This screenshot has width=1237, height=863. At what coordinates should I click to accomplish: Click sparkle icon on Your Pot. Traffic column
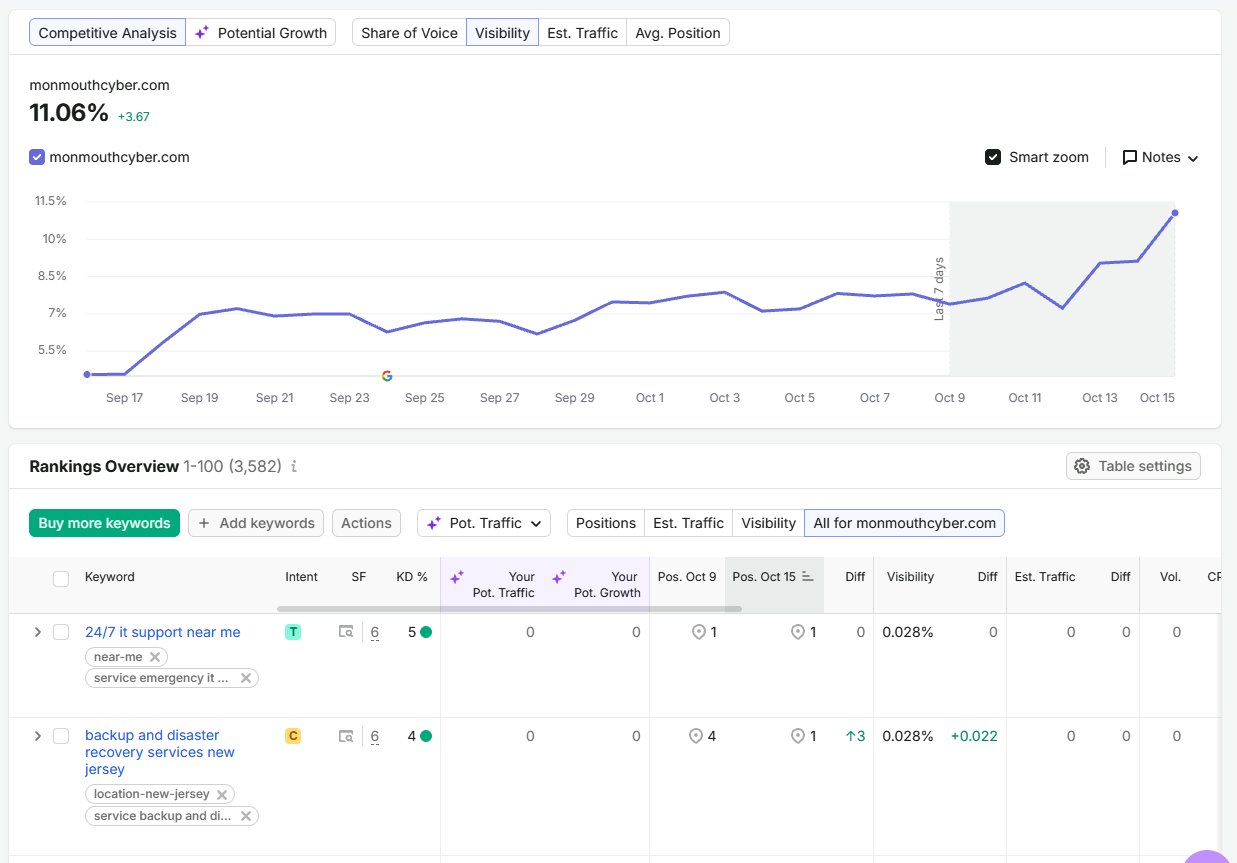click(x=457, y=577)
